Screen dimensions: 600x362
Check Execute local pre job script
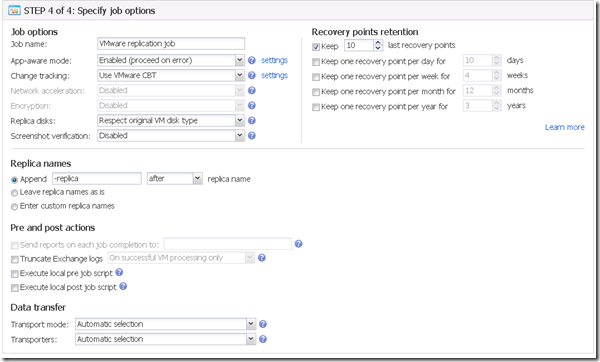click(x=15, y=274)
